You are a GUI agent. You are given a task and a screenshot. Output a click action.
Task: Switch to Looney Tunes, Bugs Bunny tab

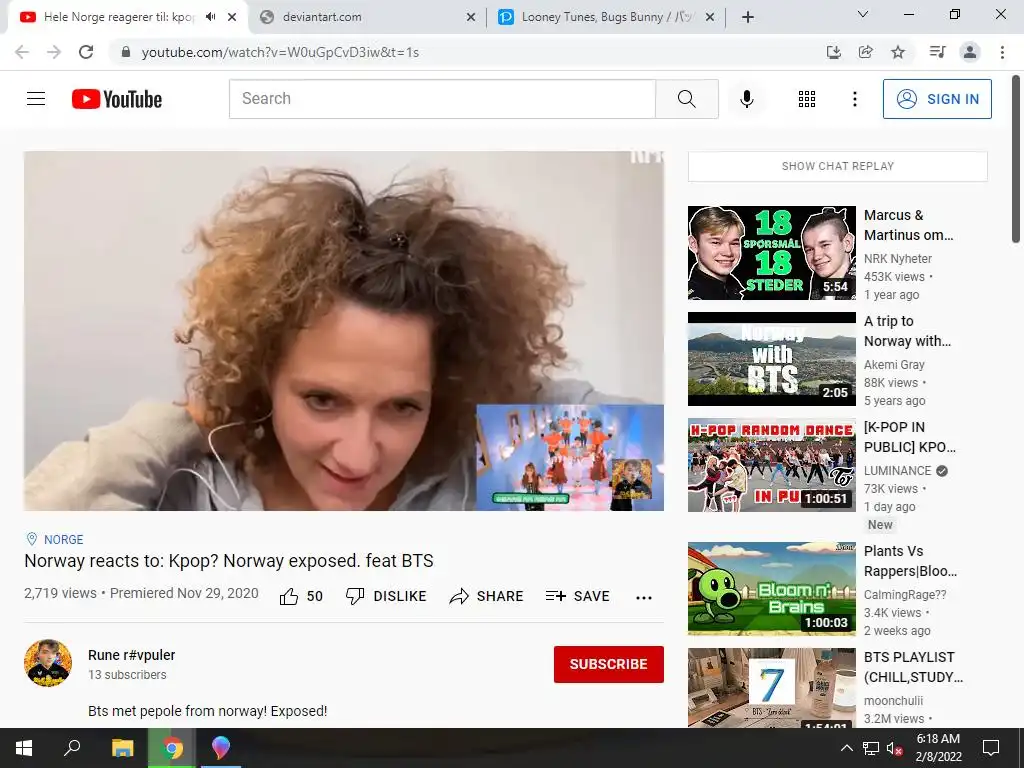[x=607, y=17]
